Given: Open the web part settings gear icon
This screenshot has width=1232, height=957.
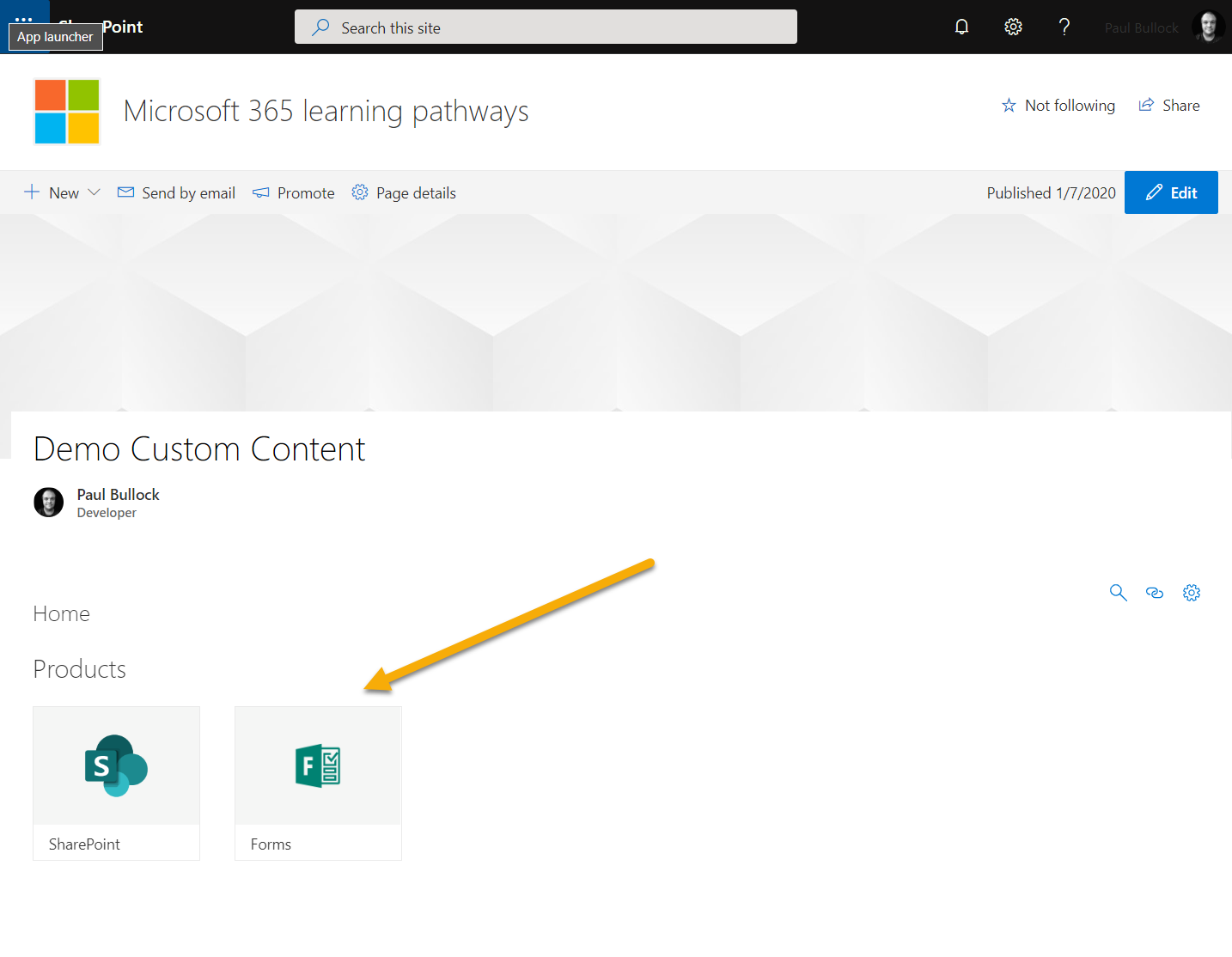Looking at the screenshot, I should point(1192,592).
